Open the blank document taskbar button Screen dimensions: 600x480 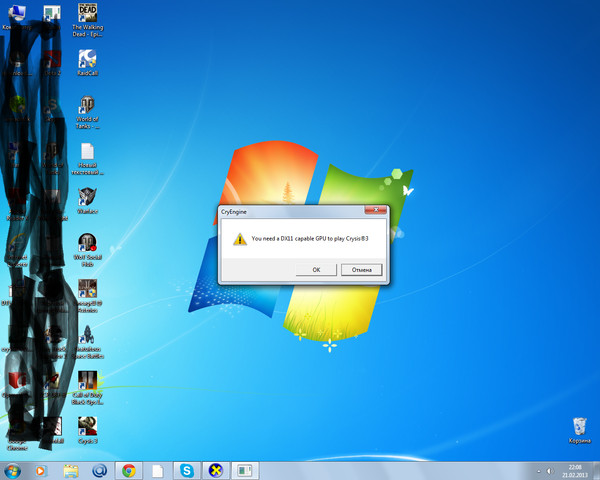158,471
